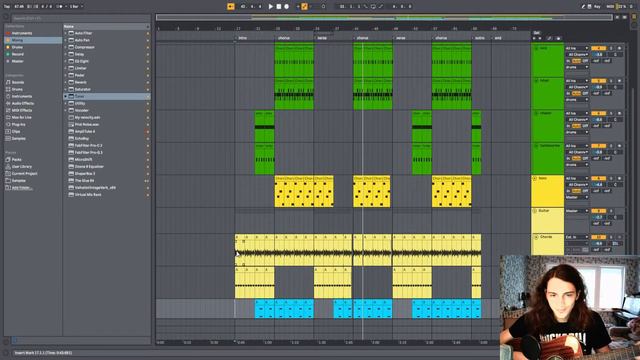The height and width of the screenshot is (360, 640).
Task: Stop playback with the Stop button
Action: (279, 7)
